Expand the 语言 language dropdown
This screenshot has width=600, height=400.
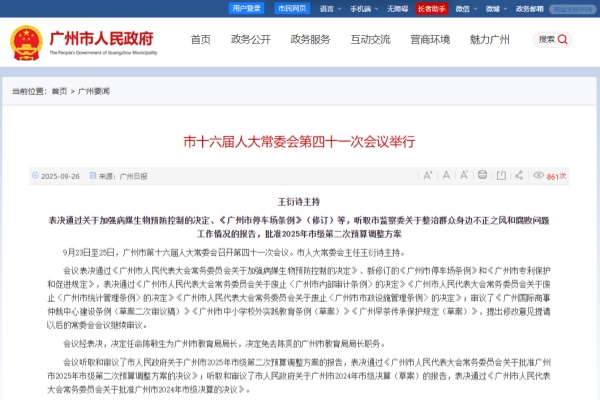(330, 8)
